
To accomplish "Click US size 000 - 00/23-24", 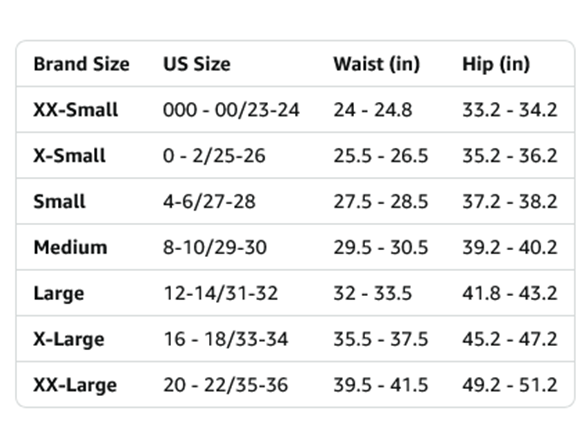I will (231, 110).
